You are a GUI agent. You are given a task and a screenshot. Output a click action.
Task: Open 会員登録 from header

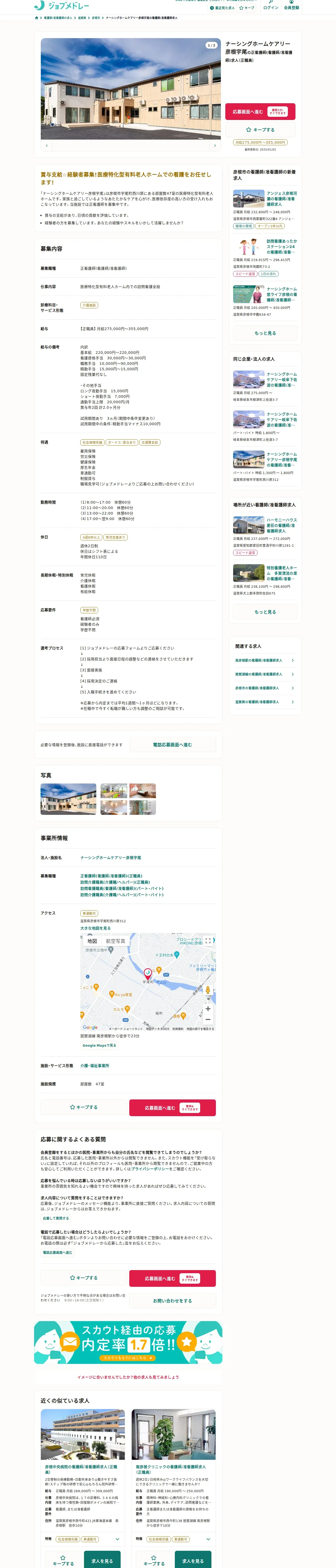292,5
